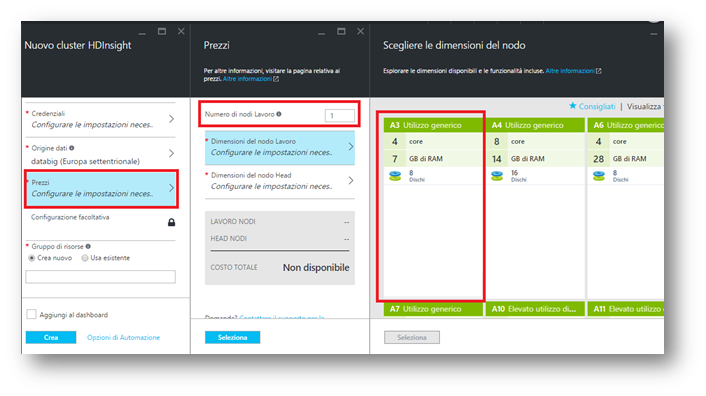706x396 pixels.
Task: Click Seleziona button in Prezzi panel
Action: coord(232,337)
